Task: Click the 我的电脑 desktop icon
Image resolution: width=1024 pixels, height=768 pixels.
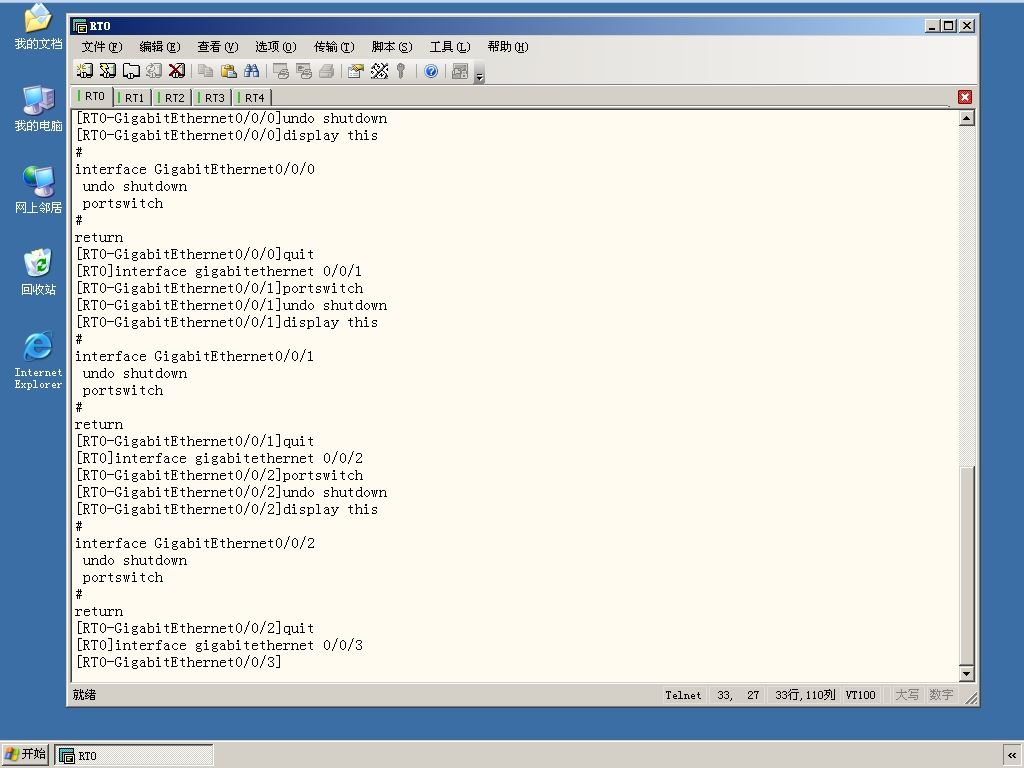Action: [38, 108]
